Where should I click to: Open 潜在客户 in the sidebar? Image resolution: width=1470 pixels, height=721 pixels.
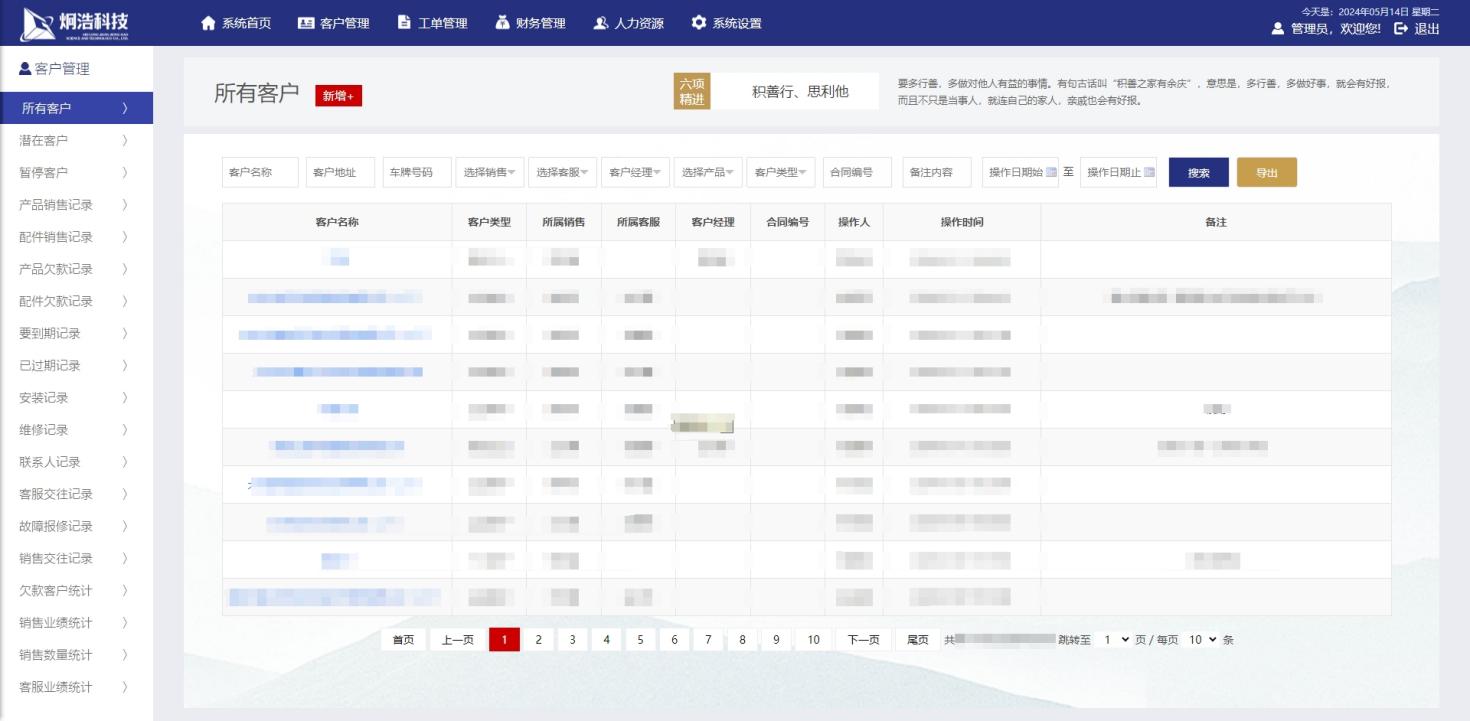click(x=44, y=140)
